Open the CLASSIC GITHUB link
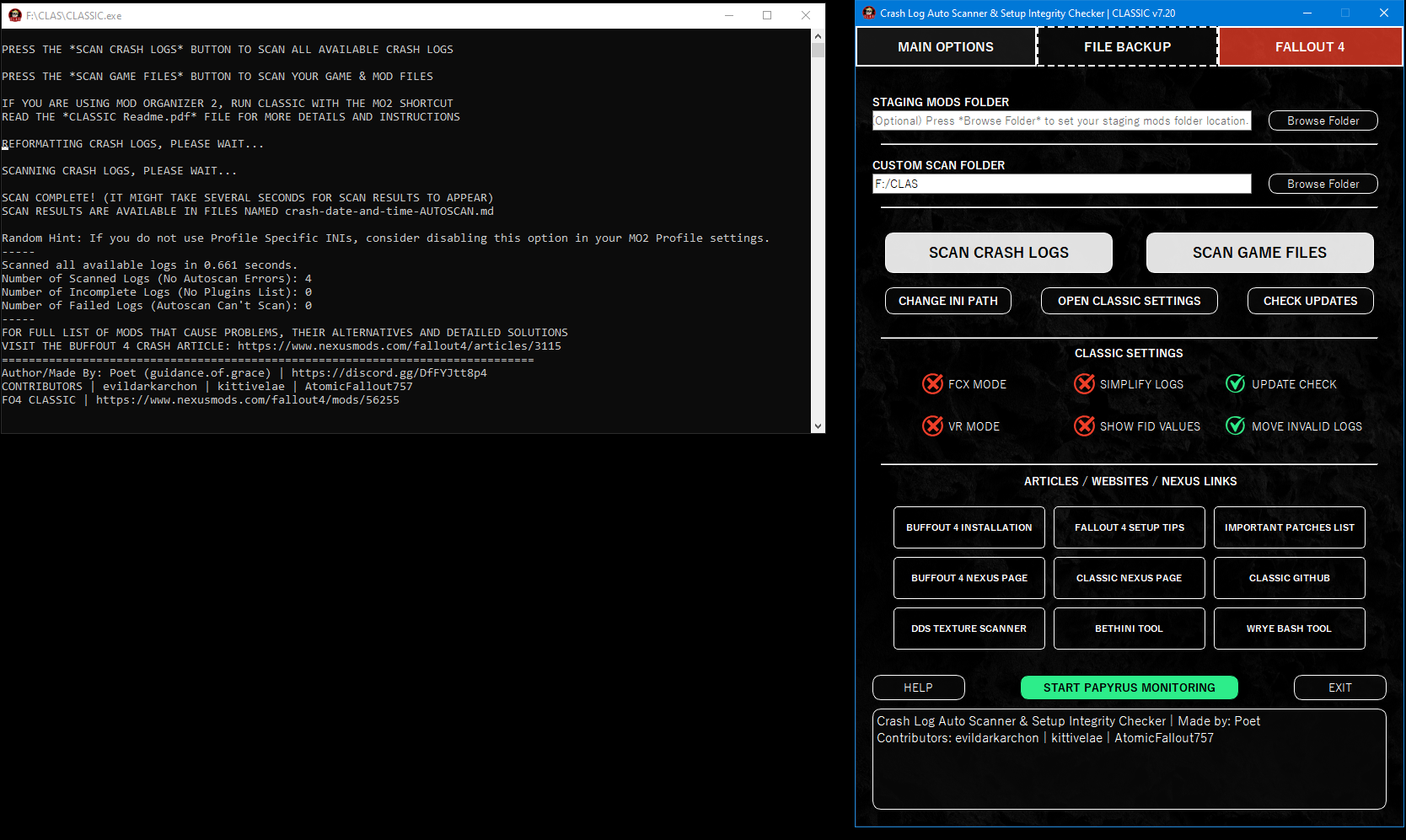 pos(1289,578)
